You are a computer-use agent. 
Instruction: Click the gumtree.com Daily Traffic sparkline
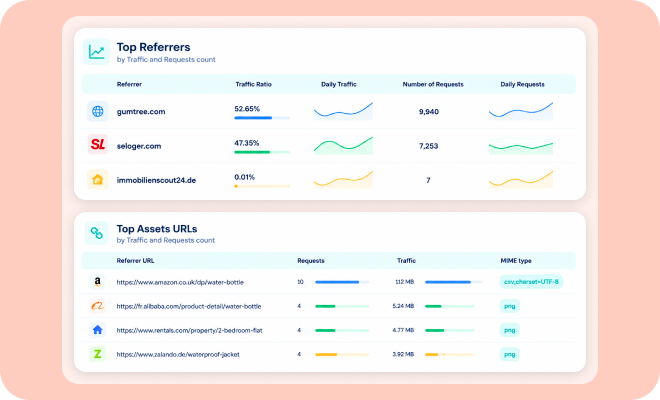click(x=343, y=111)
